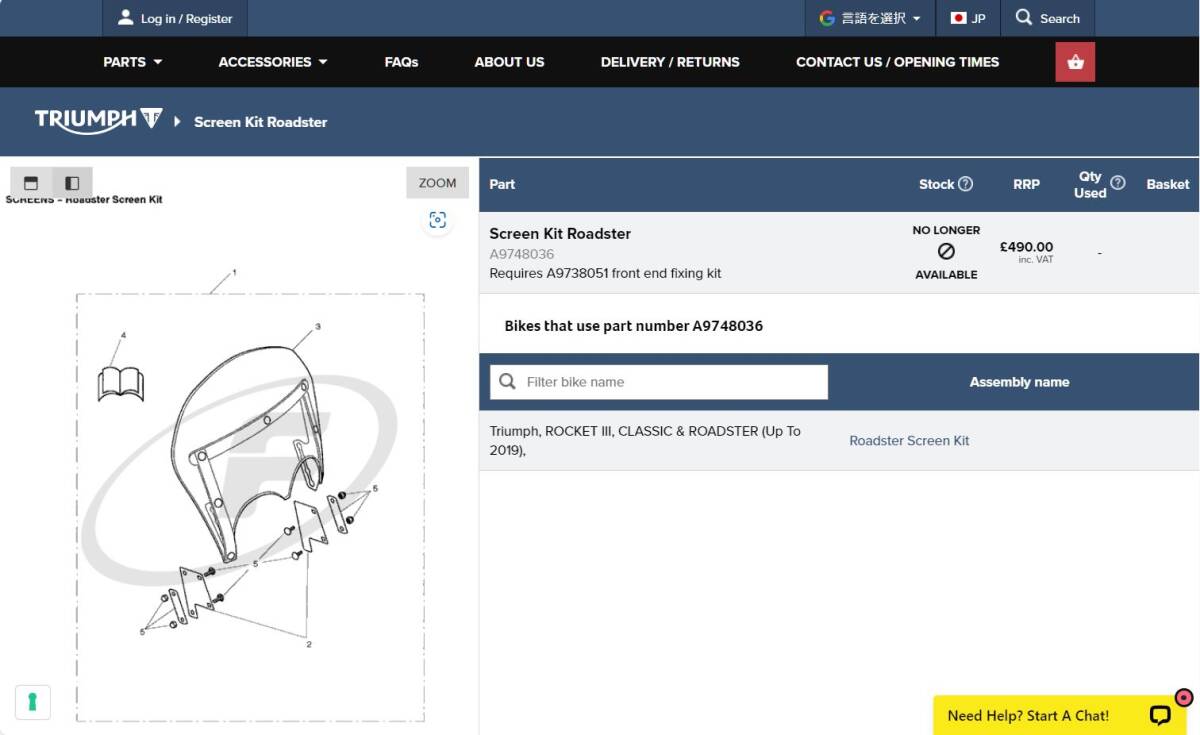Click the breadcrumb arrow after Triumph logo
Screen dimensions: 1200x735
[x=177, y=121]
